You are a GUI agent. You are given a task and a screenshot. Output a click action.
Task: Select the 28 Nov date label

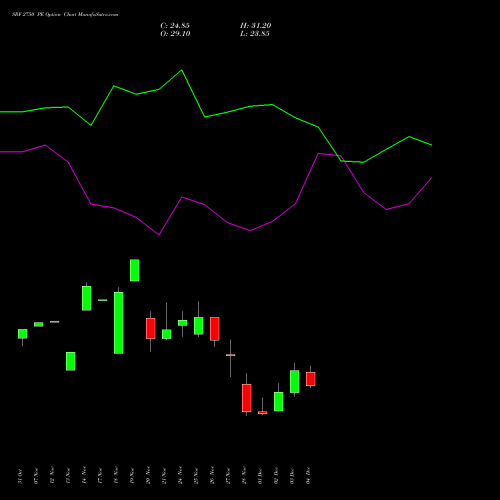click(x=244, y=475)
